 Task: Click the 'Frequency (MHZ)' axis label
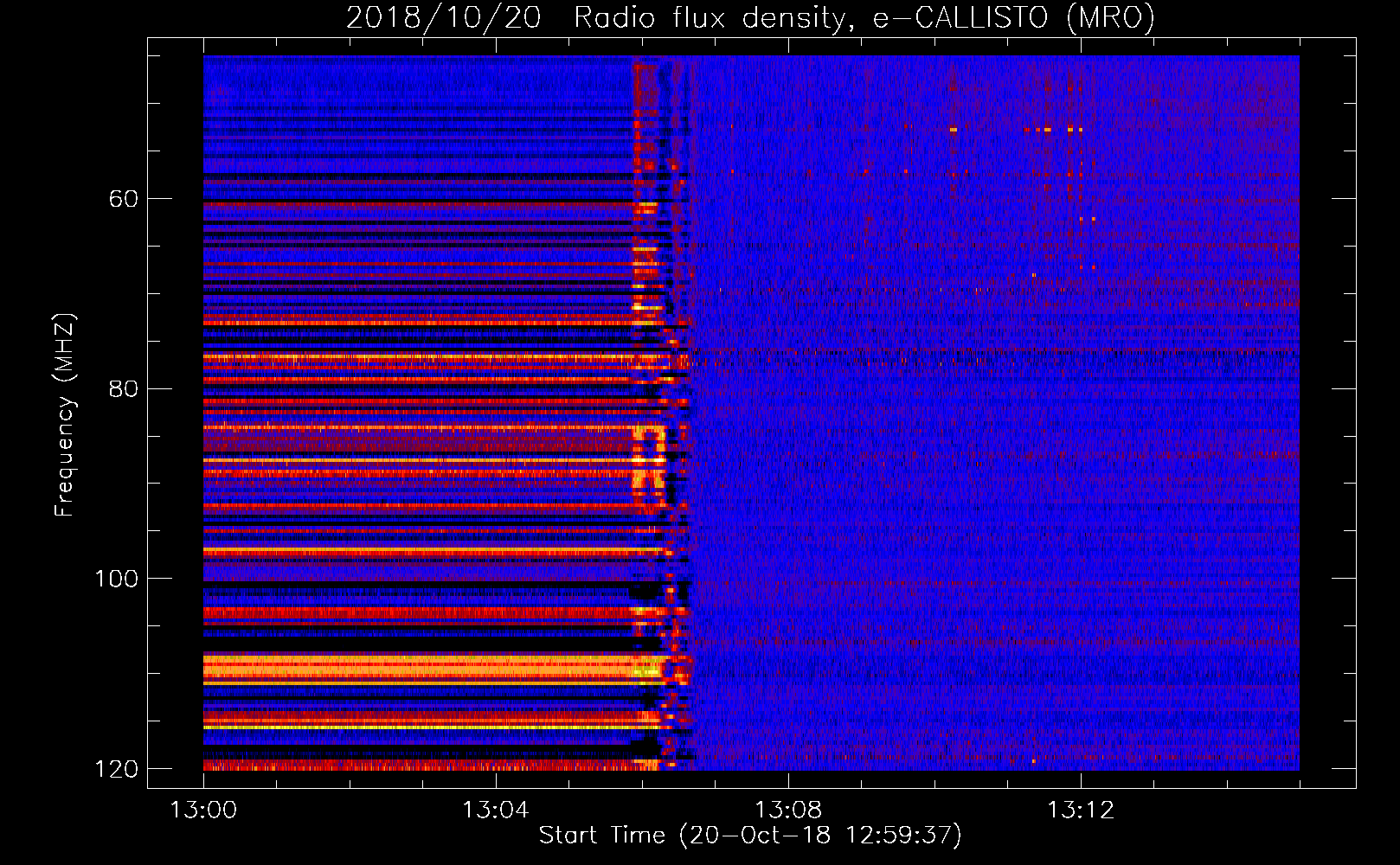(65, 415)
